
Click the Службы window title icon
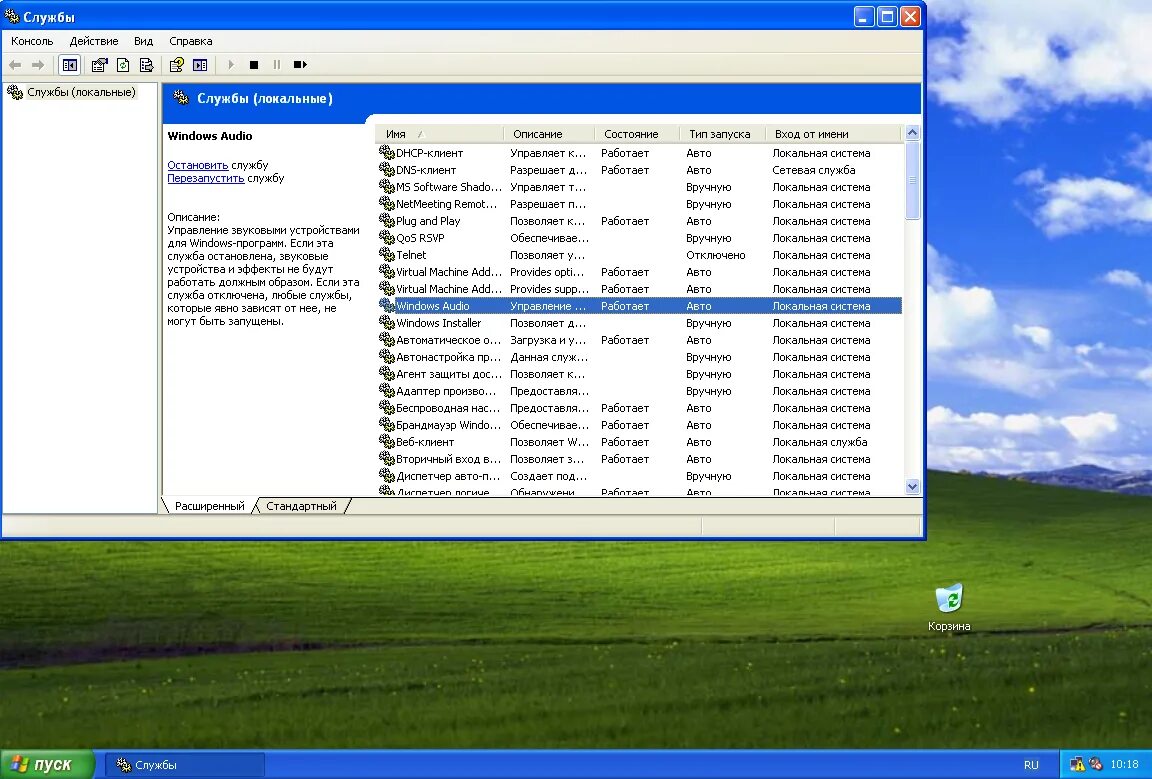(12, 15)
